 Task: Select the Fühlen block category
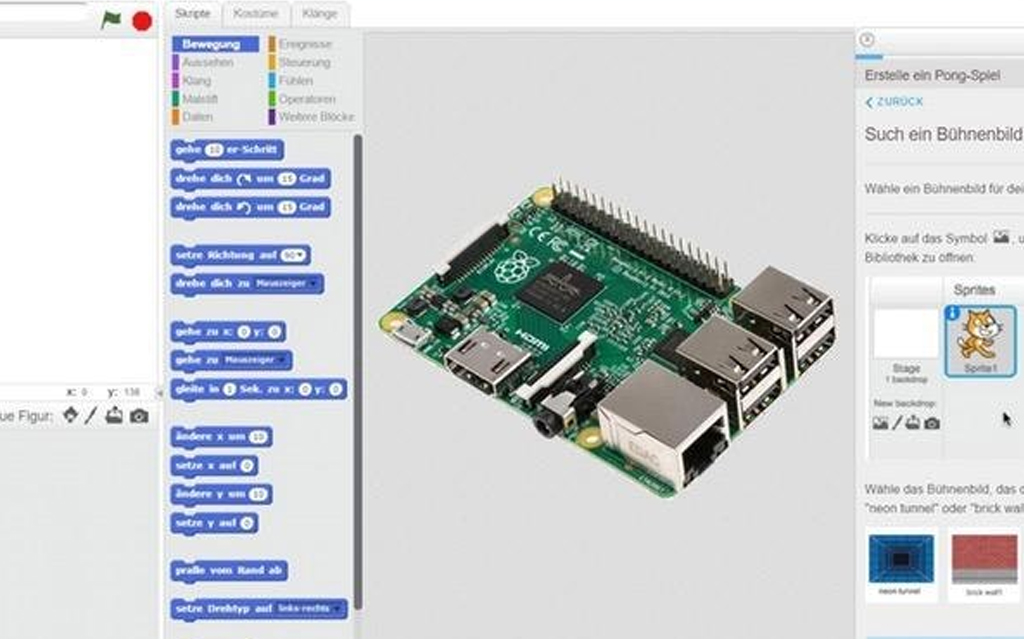[x=291, y=81]
